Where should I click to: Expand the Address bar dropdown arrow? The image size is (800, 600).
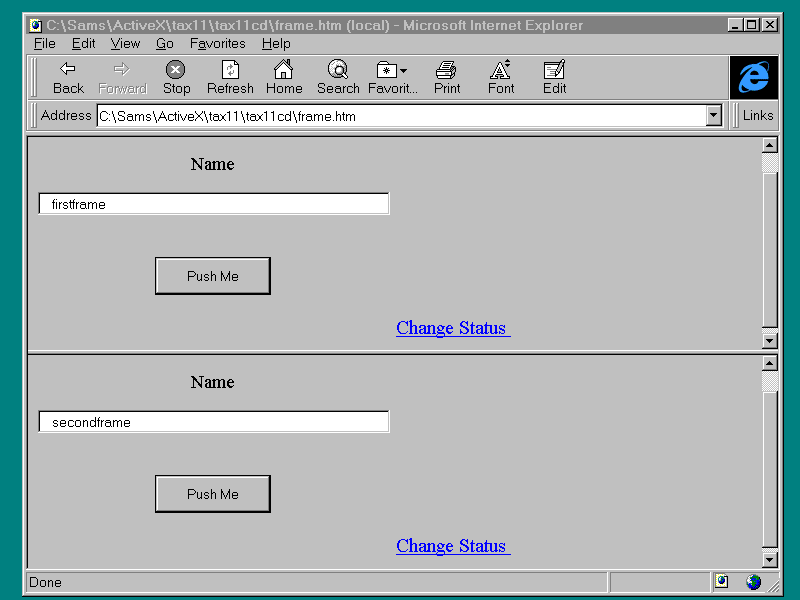click(713, 116)
